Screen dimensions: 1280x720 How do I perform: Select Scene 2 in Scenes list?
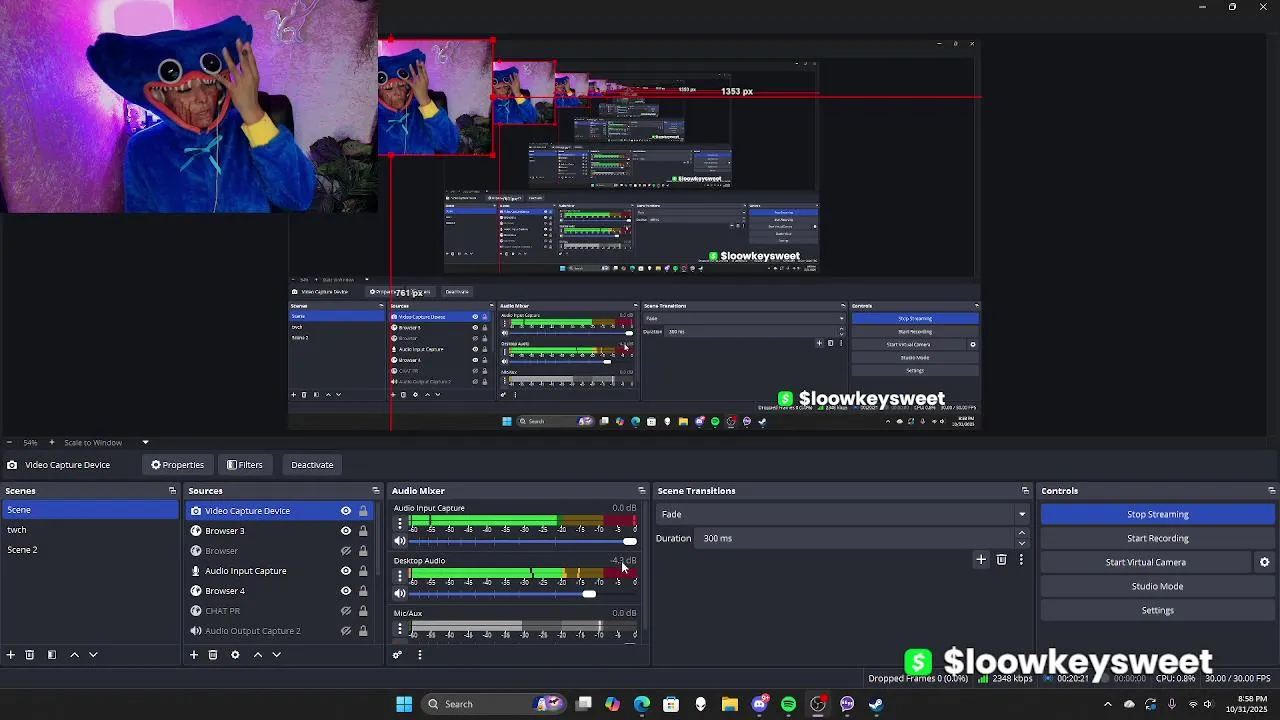[90, 550]
